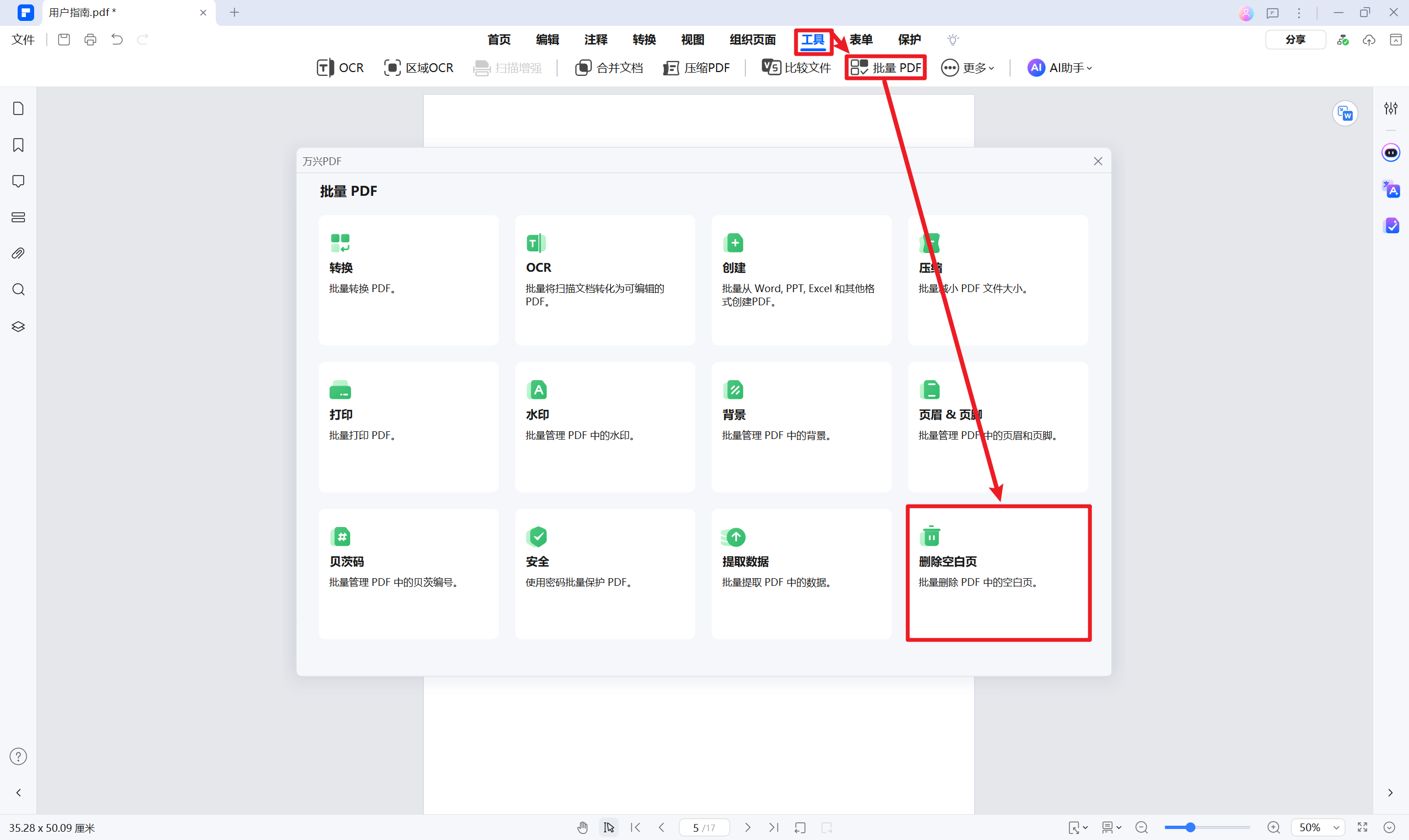Open the layers panel icon

18,327
